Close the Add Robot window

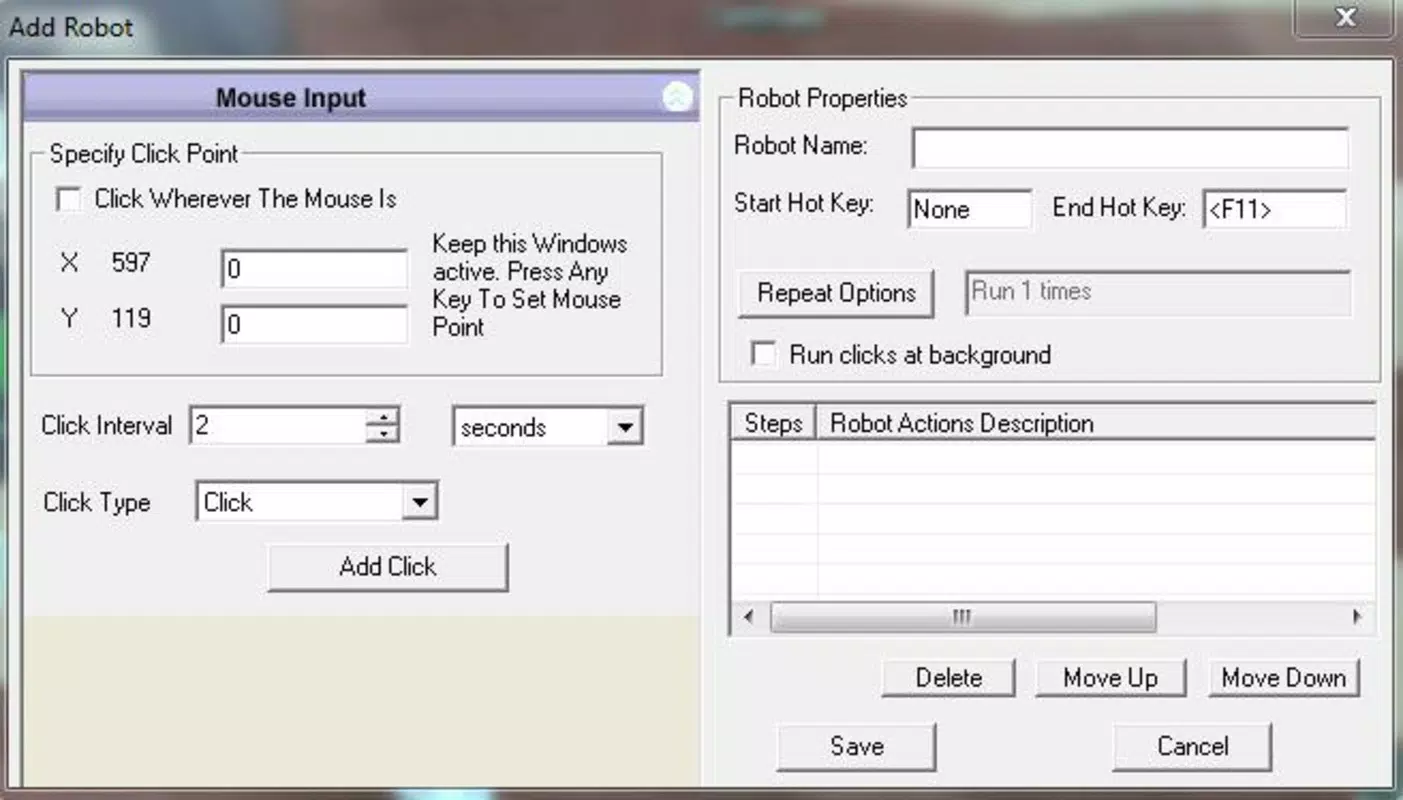(x=1345, y=18)
